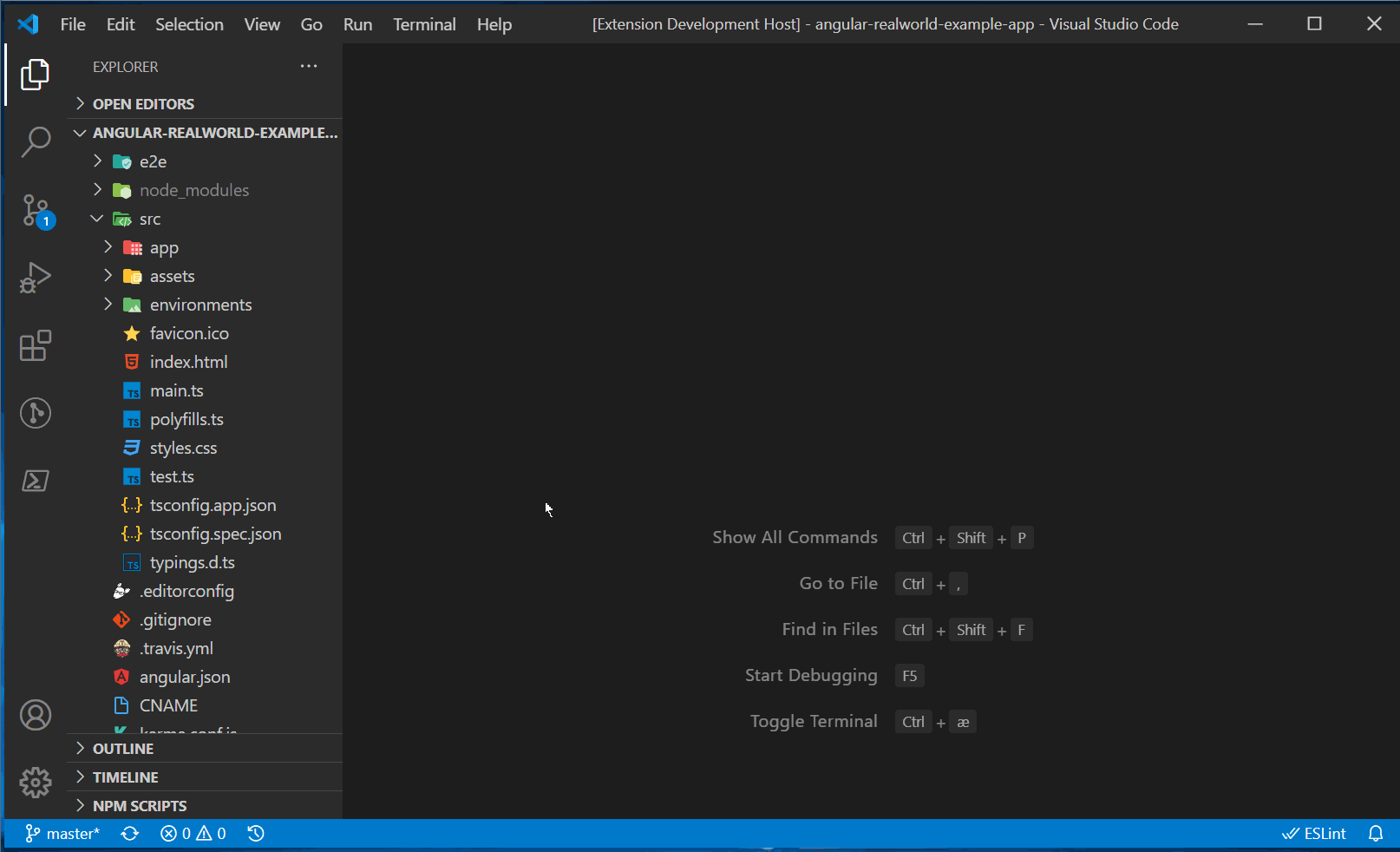Open typings.d.ts file

tap(205, 562)
